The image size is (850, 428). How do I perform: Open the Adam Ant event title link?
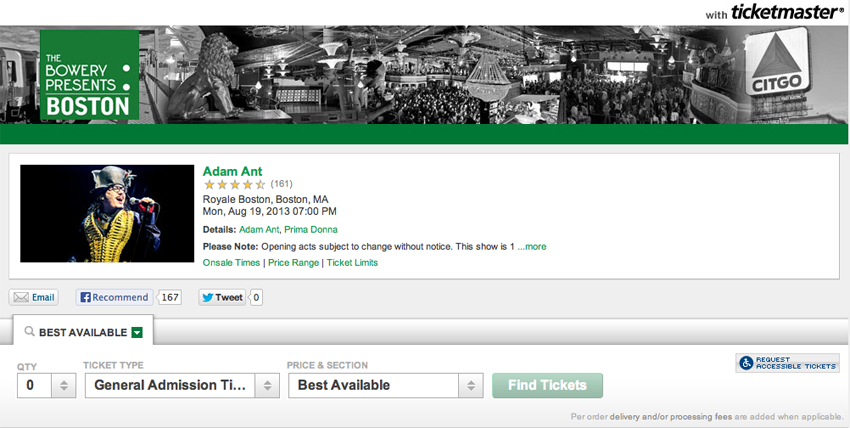click(233, 172)
